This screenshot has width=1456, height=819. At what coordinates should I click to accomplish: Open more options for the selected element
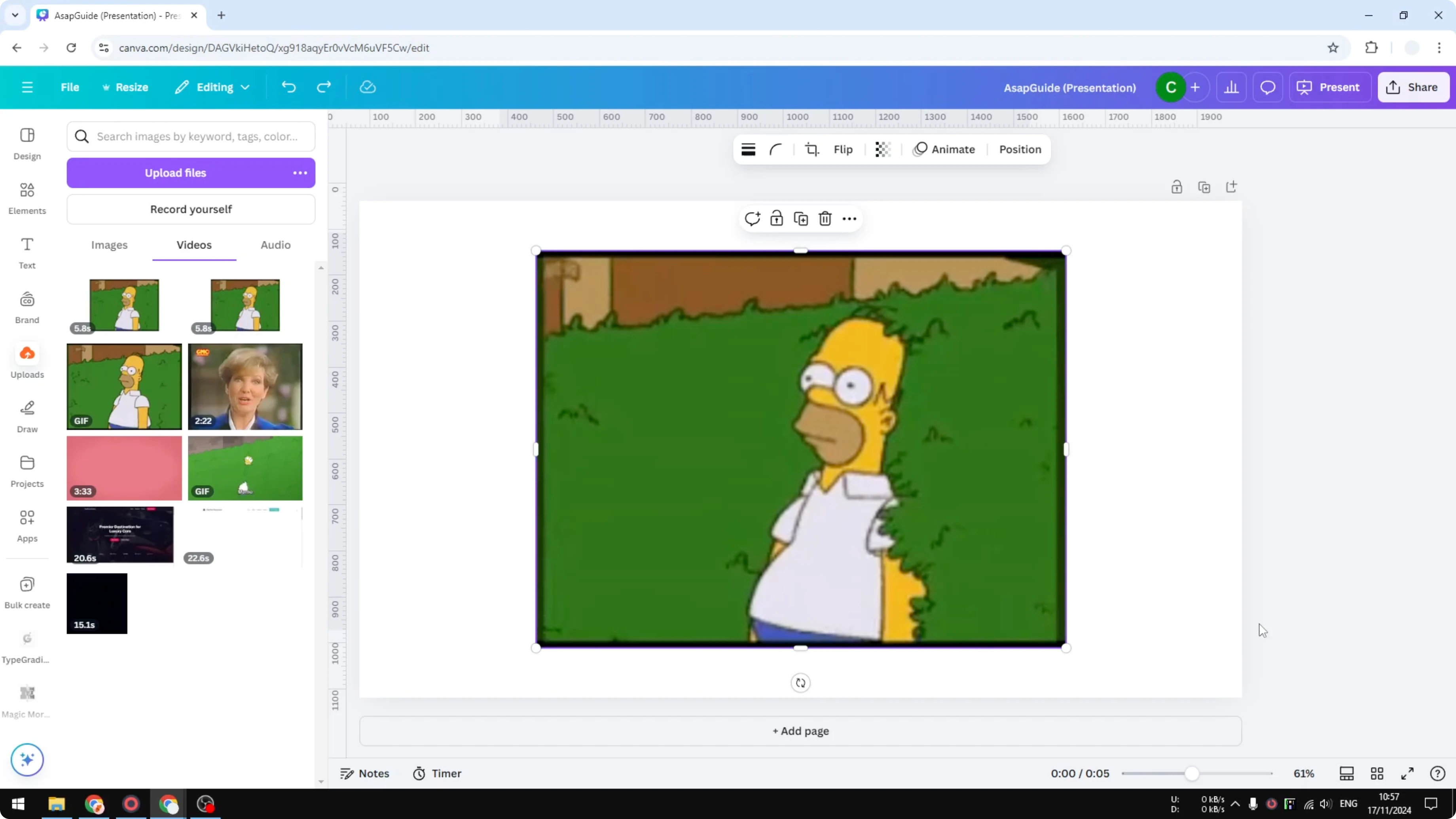tap(849, 218)
